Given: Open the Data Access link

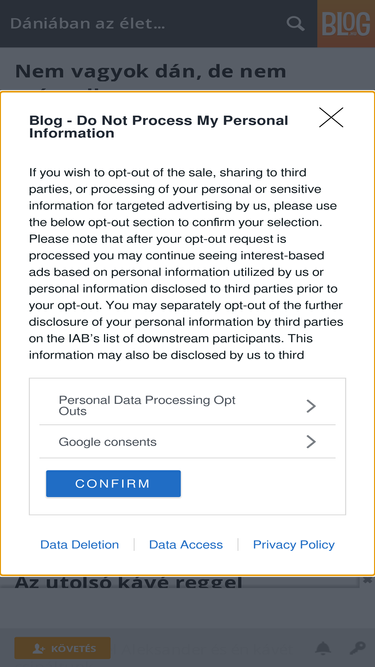Looking at the screenshot, I should pyautogui.click(x=186, y=544).
